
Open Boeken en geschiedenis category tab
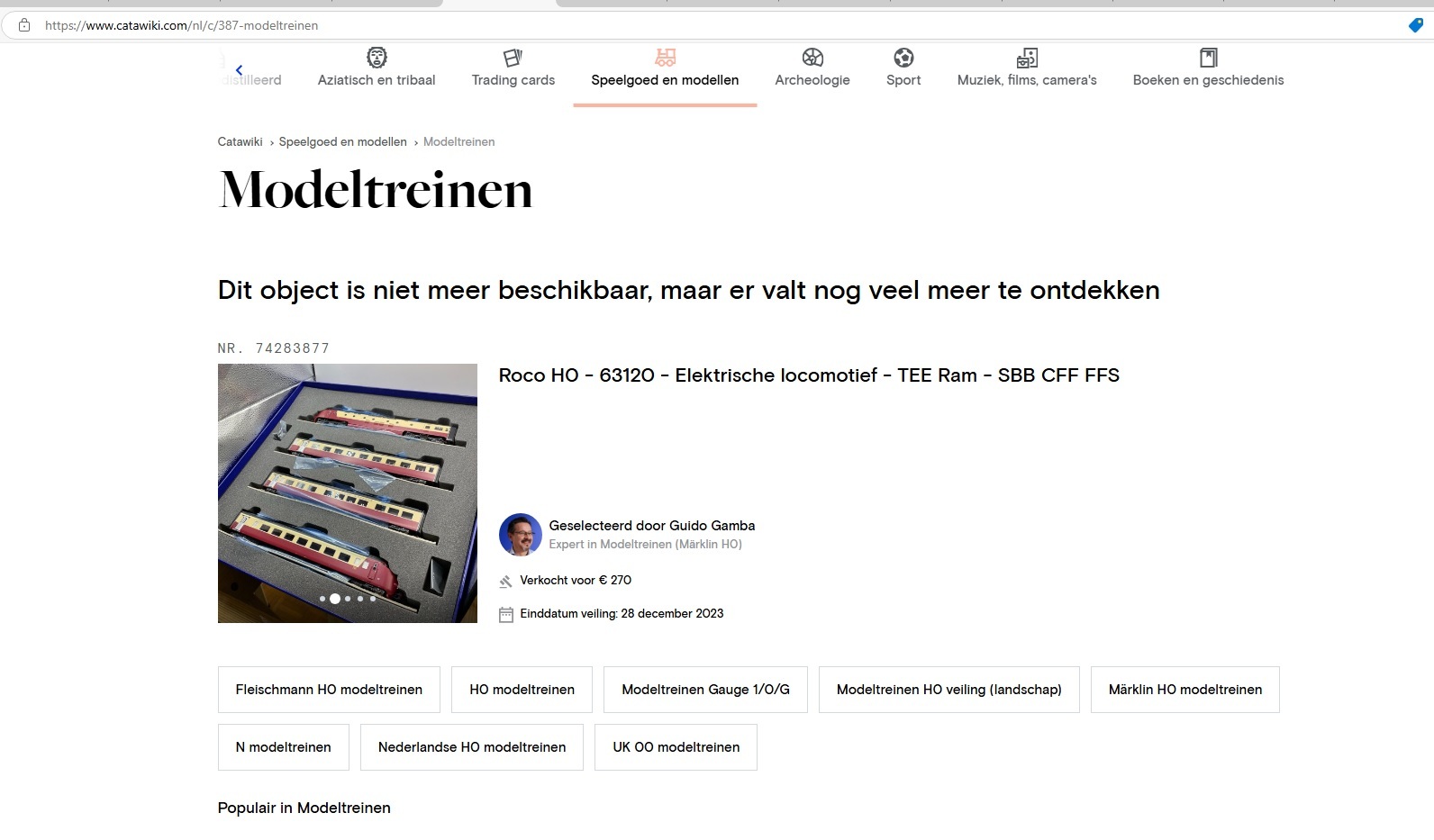[1209, 72]
